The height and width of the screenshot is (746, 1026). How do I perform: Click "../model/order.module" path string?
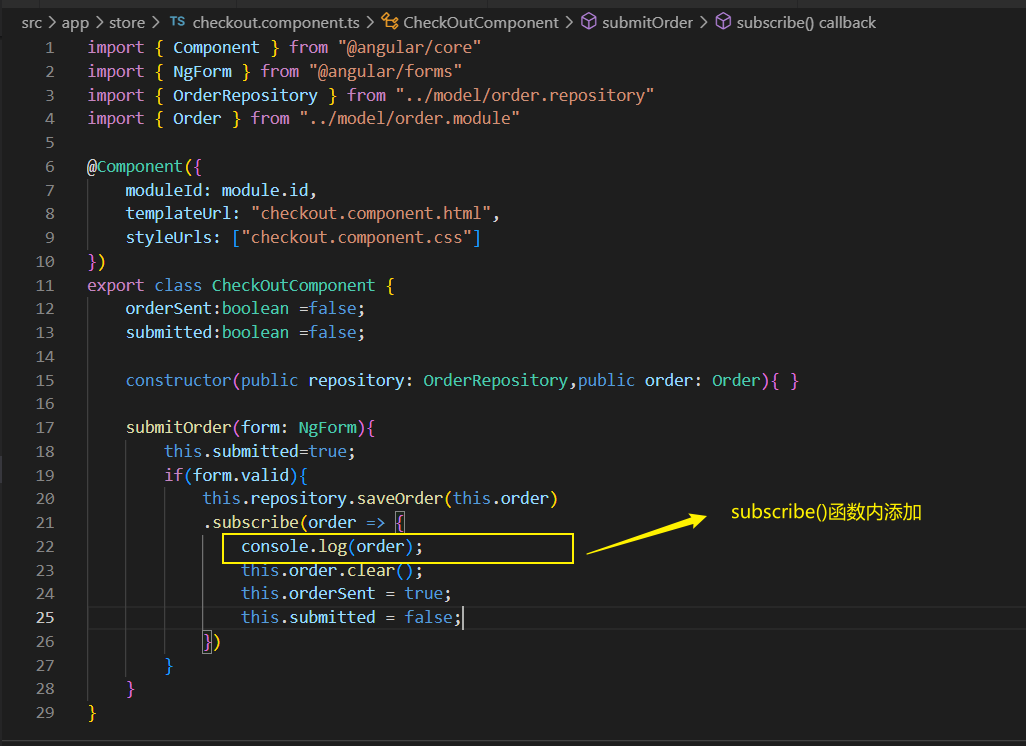(410, 118)
